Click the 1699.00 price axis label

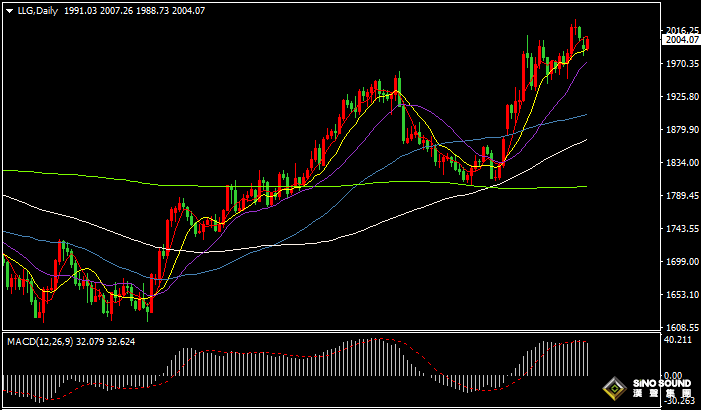coord(681,262)
